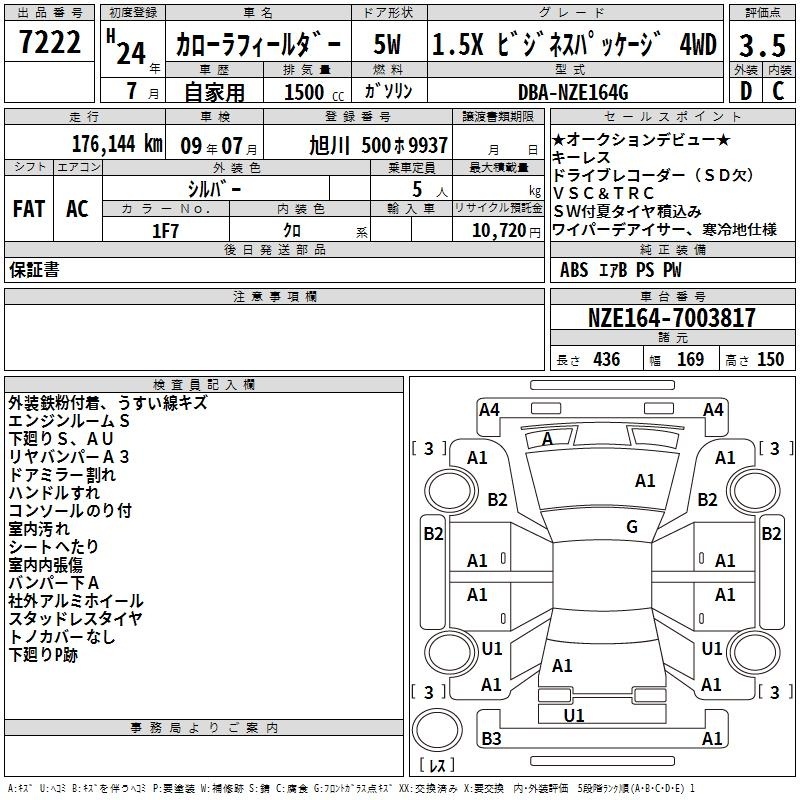Click the color number 1F7
The image size is (800, 800).
point(165,231)
